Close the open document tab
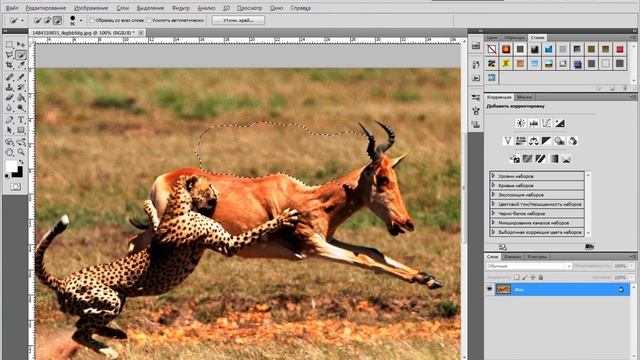This screenshot has height=360, width=640. click(x=141, y=32)
